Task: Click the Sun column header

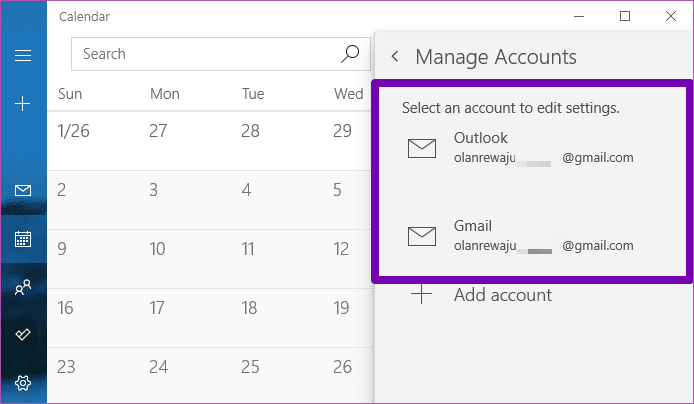Action: tap(70, 94)
